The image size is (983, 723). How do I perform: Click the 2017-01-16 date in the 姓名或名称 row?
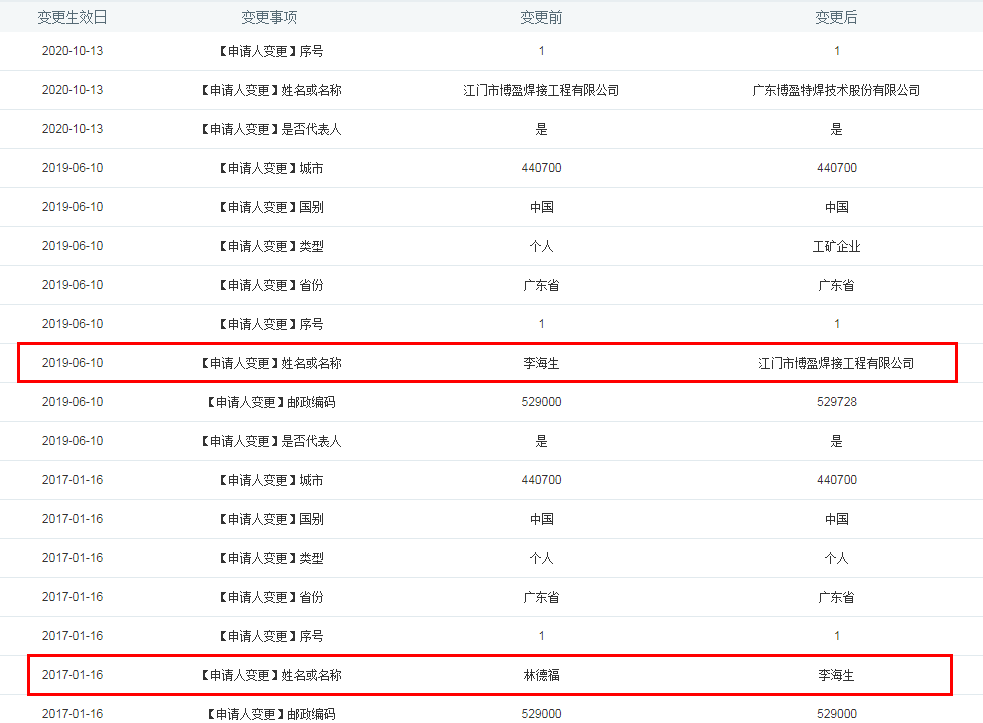click(72, 675)
